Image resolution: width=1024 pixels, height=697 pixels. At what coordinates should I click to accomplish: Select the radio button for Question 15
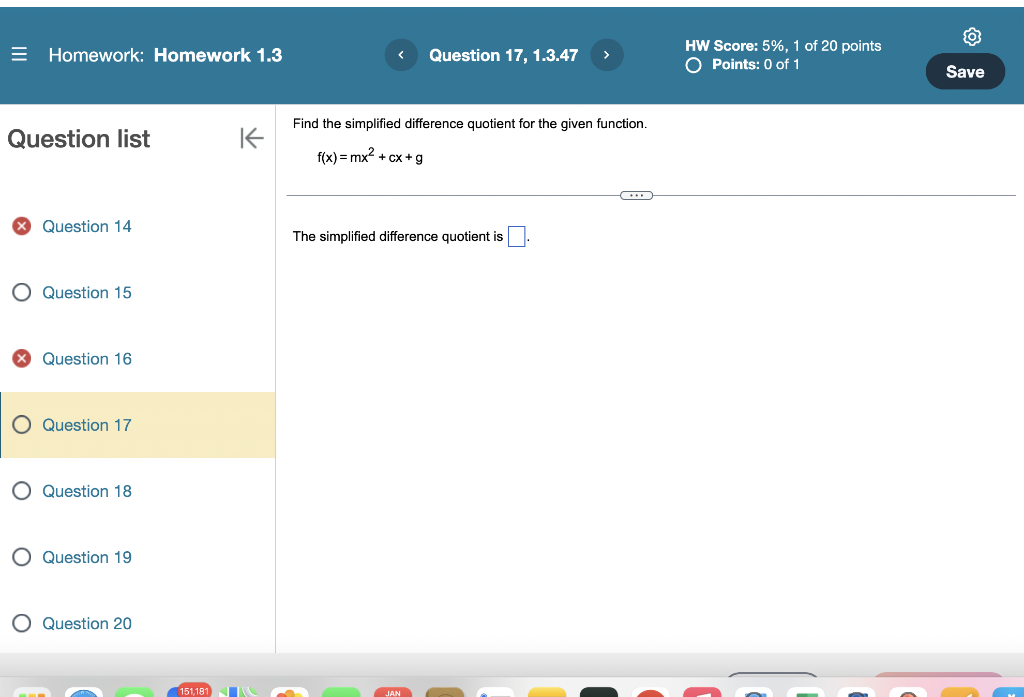21,292
